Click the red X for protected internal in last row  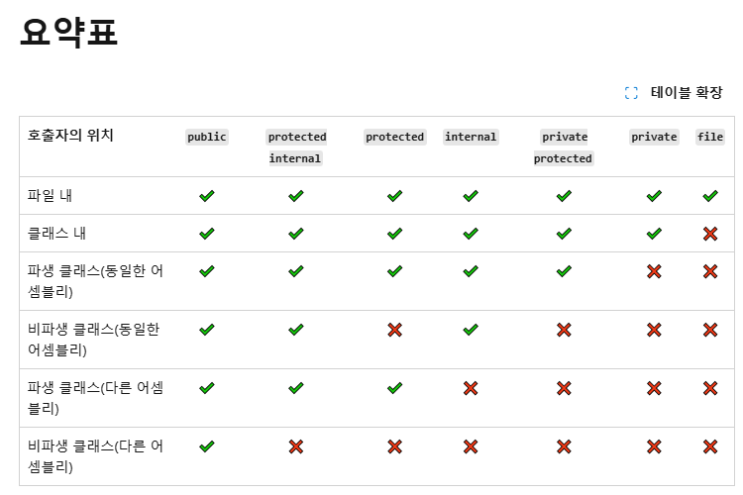point(296,447)
